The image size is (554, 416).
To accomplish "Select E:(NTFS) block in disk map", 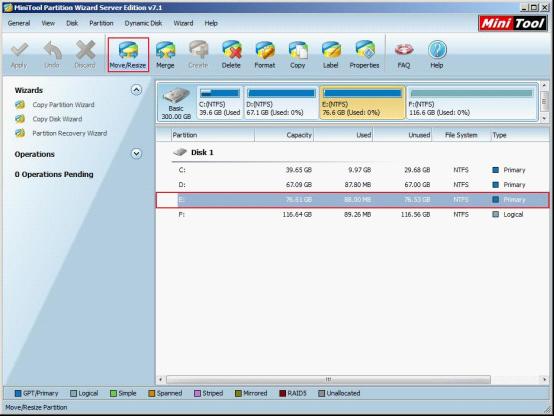I will point(363,102).
